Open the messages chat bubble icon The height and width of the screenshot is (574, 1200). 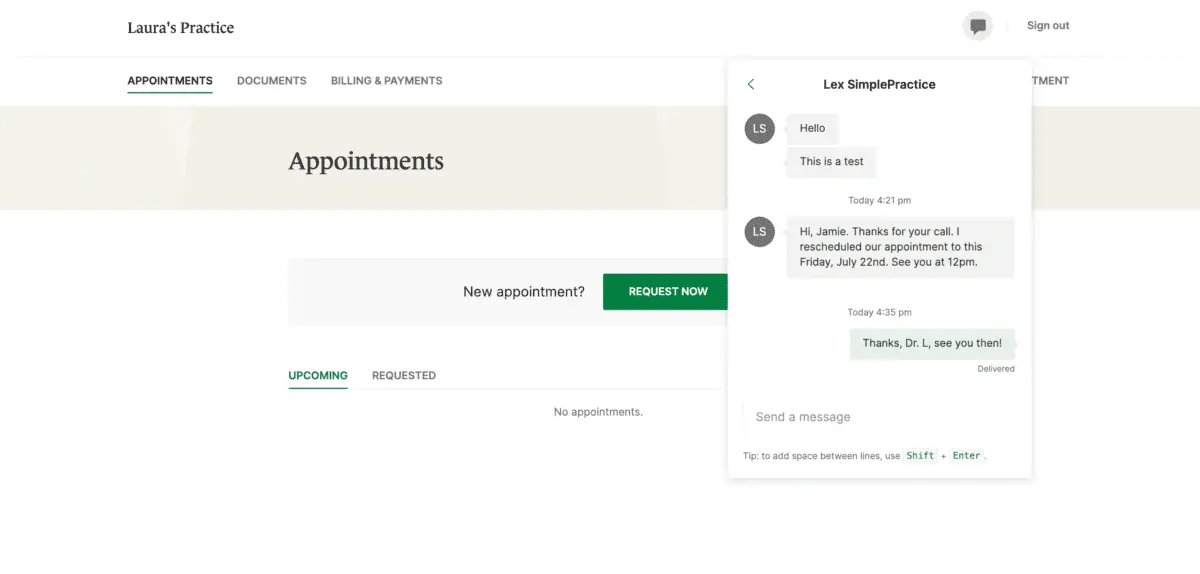978,26
